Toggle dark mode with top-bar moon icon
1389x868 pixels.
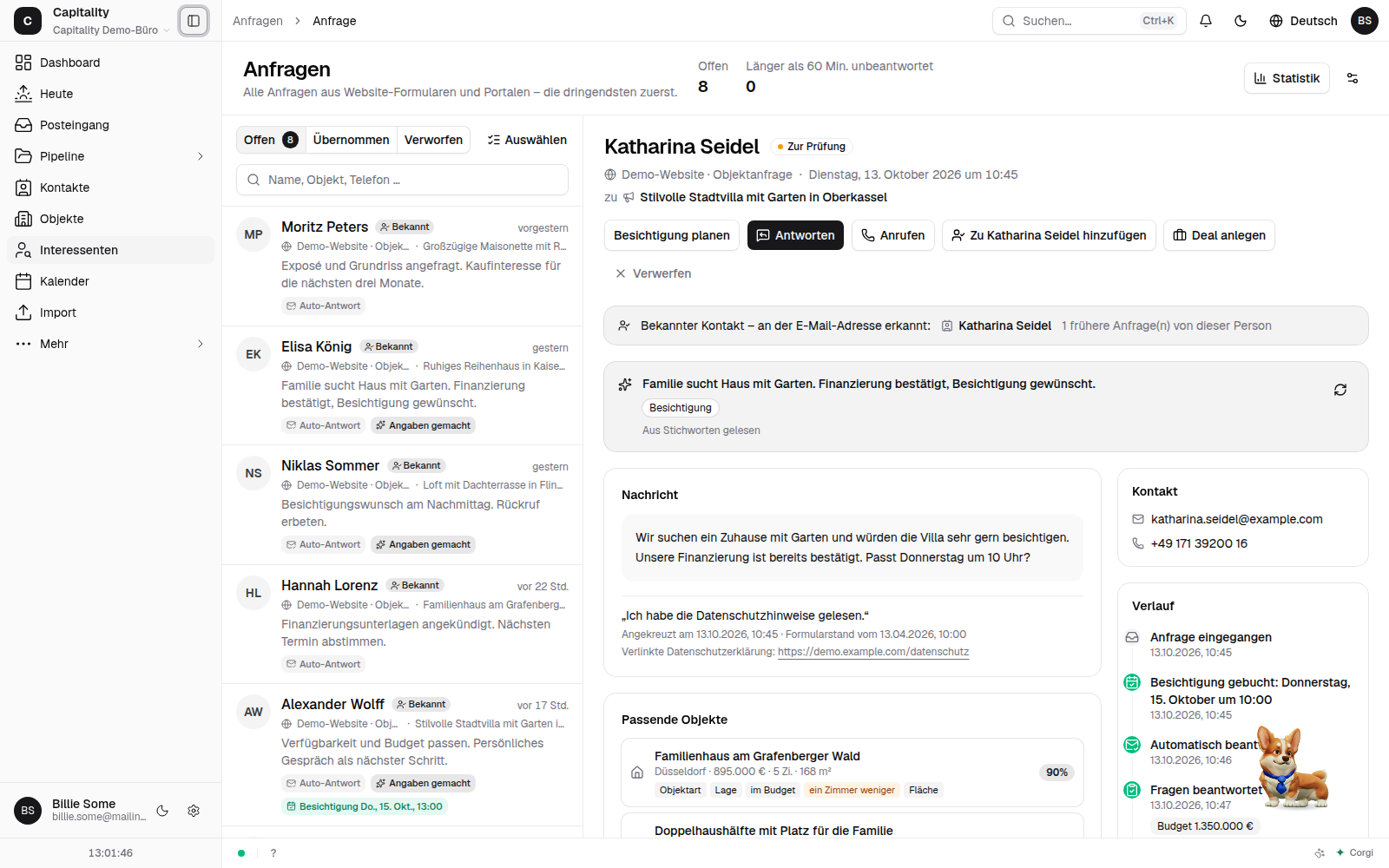point(1241,21)
